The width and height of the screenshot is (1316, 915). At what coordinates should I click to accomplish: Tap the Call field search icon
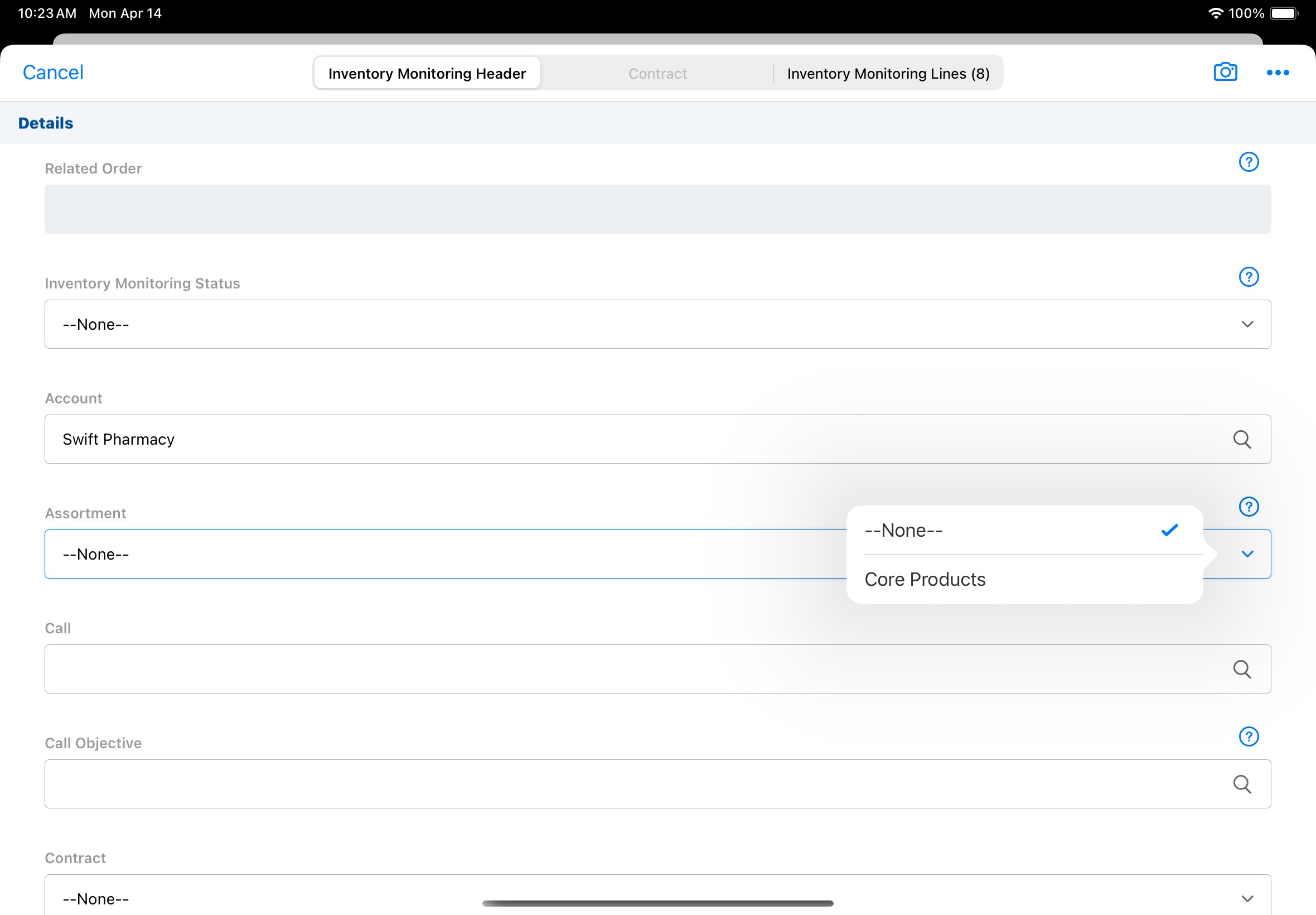1241,670
